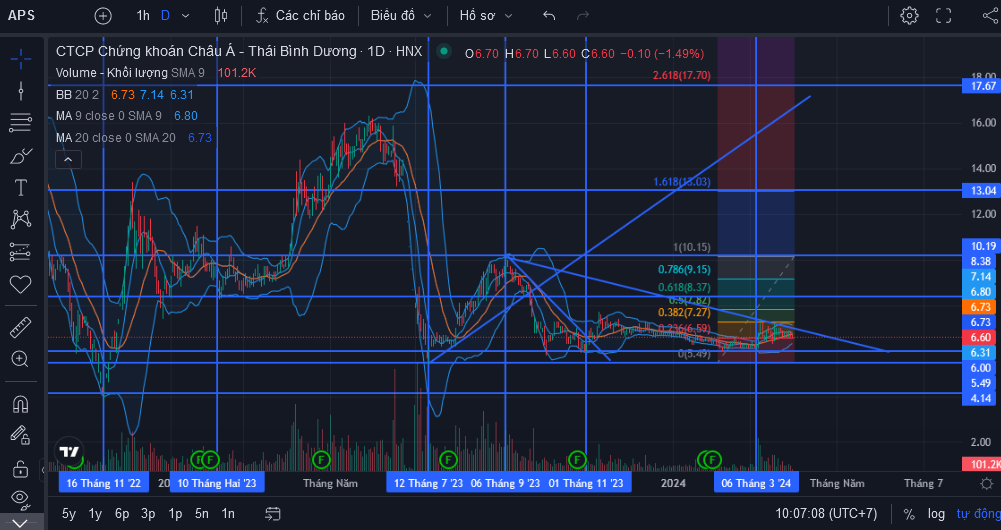Click the APS symbol search field
Image resolution: width=1001 pixels, height=530 pixels.
tap(22, 15)
